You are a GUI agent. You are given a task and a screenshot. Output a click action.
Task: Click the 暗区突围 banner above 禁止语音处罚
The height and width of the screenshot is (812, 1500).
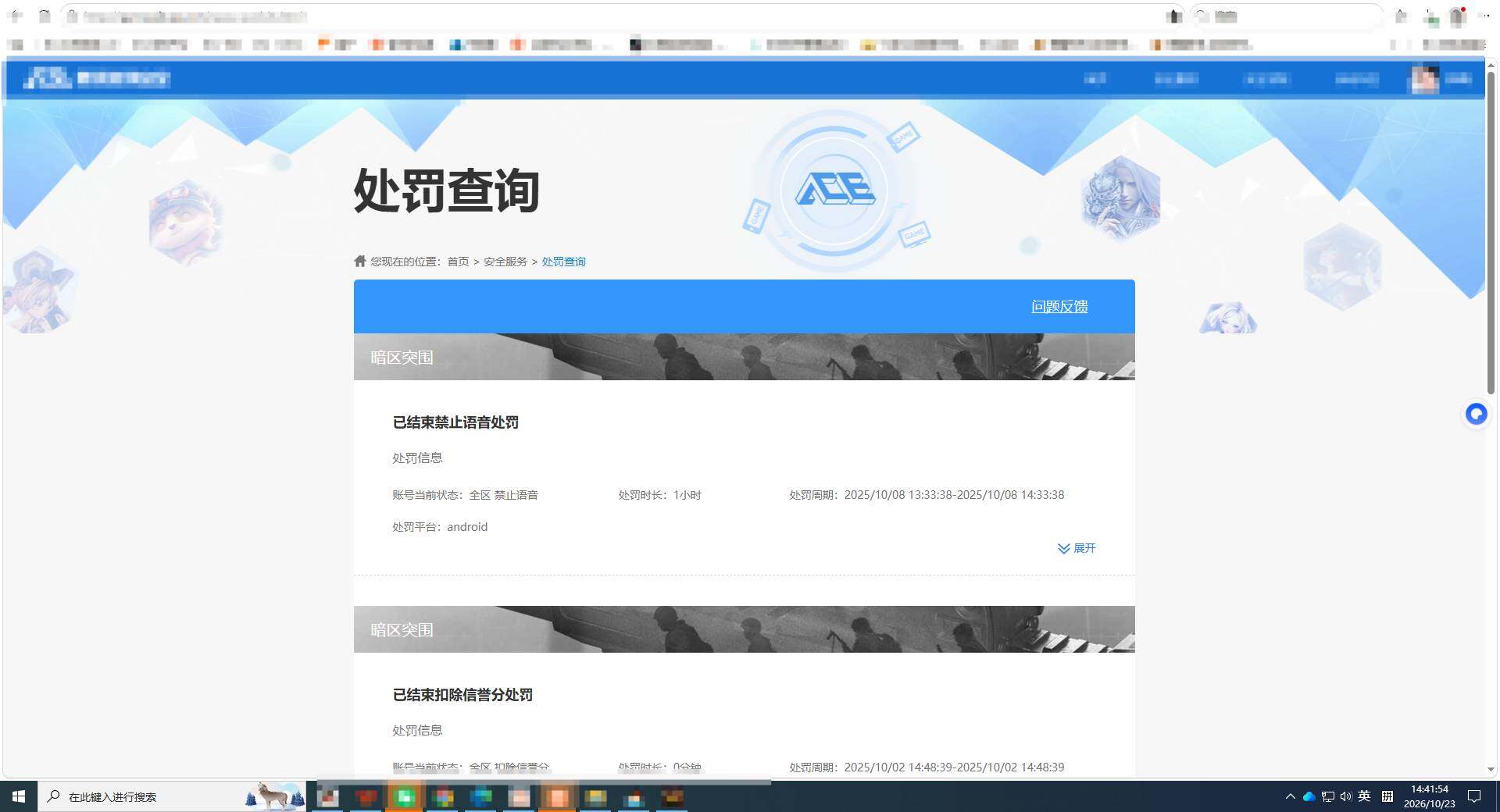744,357
